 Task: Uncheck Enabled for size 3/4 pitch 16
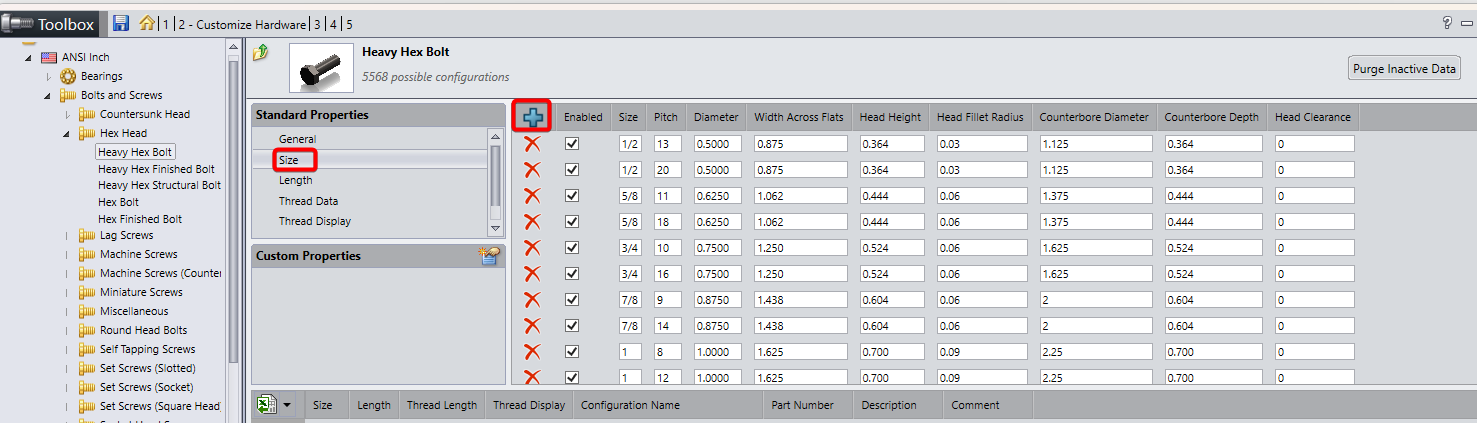point(572,274)
